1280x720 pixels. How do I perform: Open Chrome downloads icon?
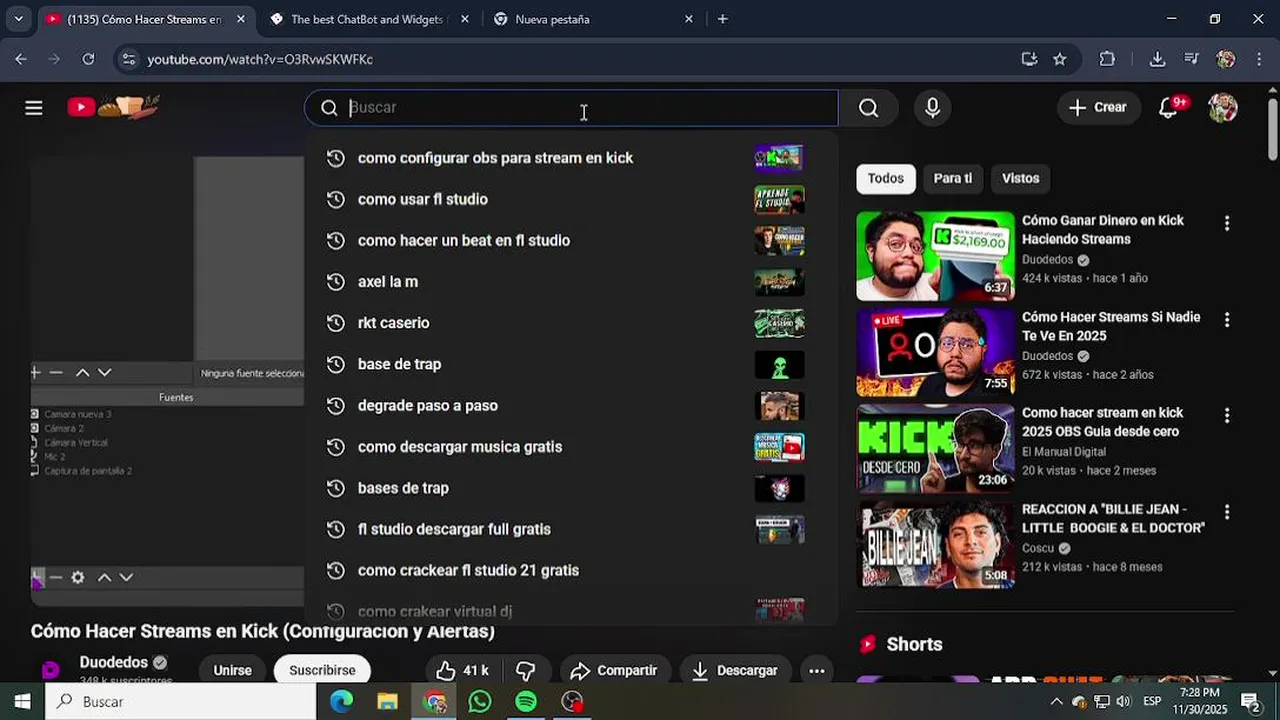coord(1157,59)
